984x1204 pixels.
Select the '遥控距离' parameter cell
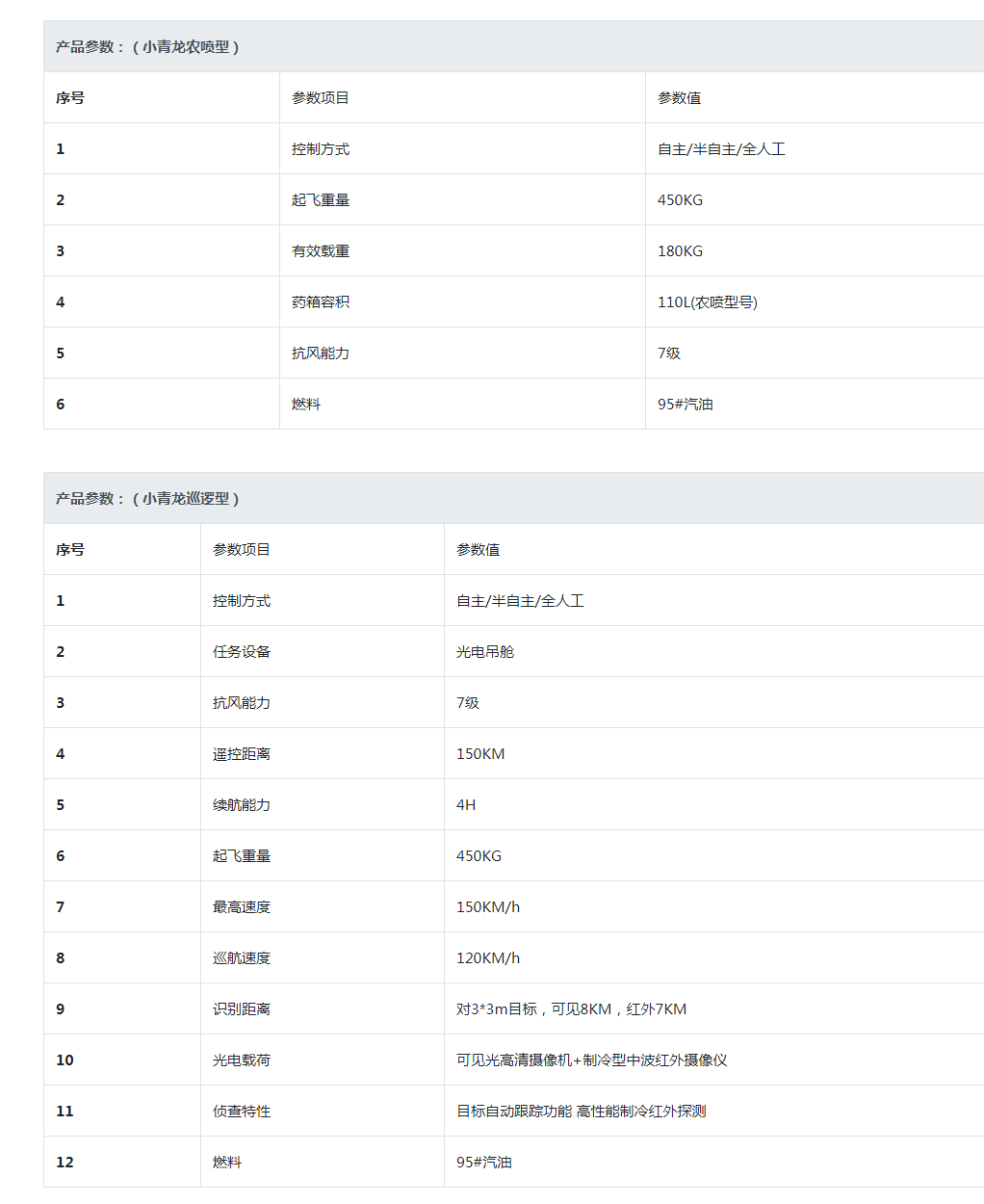(x=242, y=753)
